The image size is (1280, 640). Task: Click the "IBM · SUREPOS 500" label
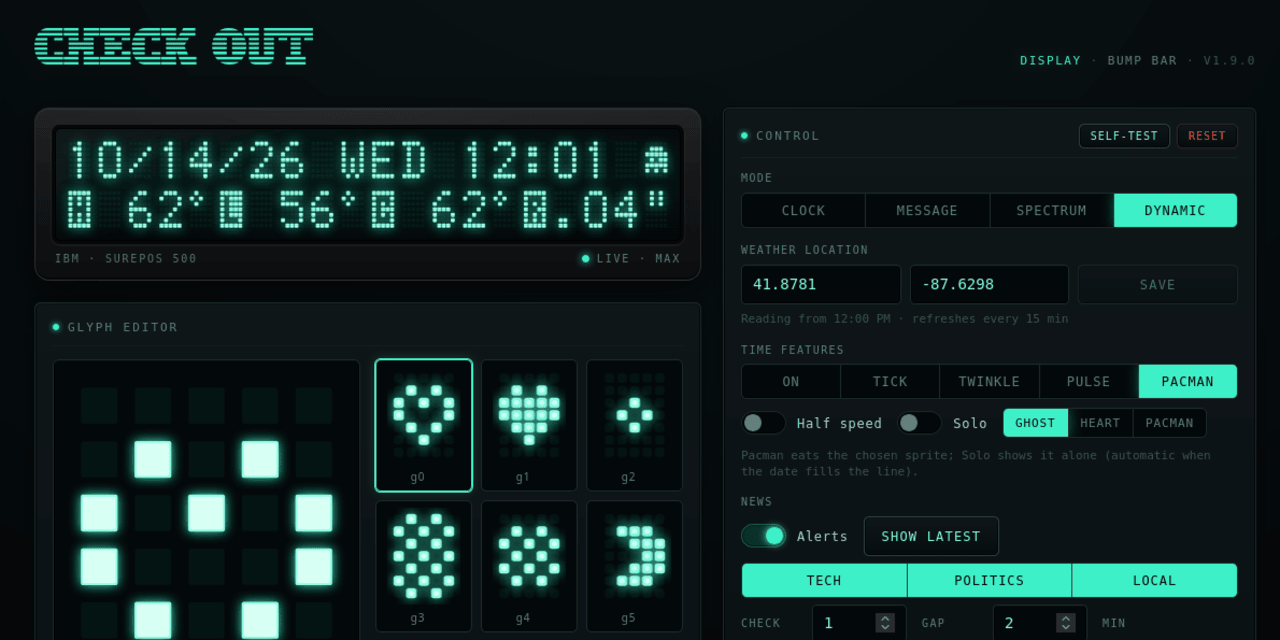(x=126, y=258)
